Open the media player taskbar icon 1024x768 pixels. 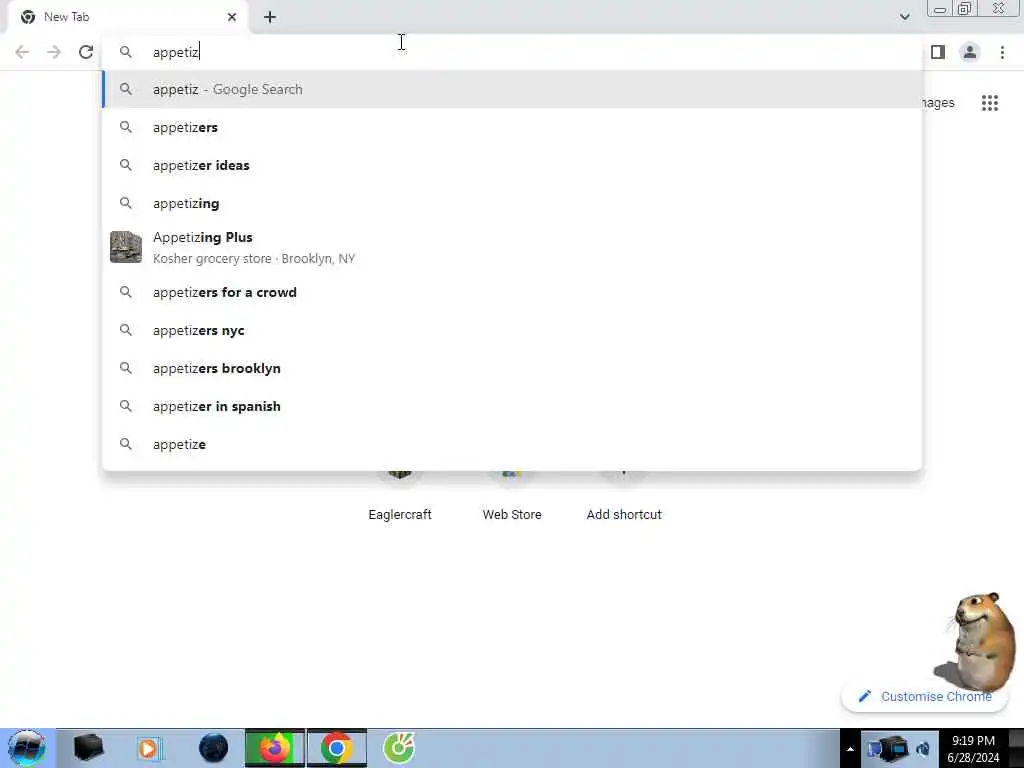point(149,748)
